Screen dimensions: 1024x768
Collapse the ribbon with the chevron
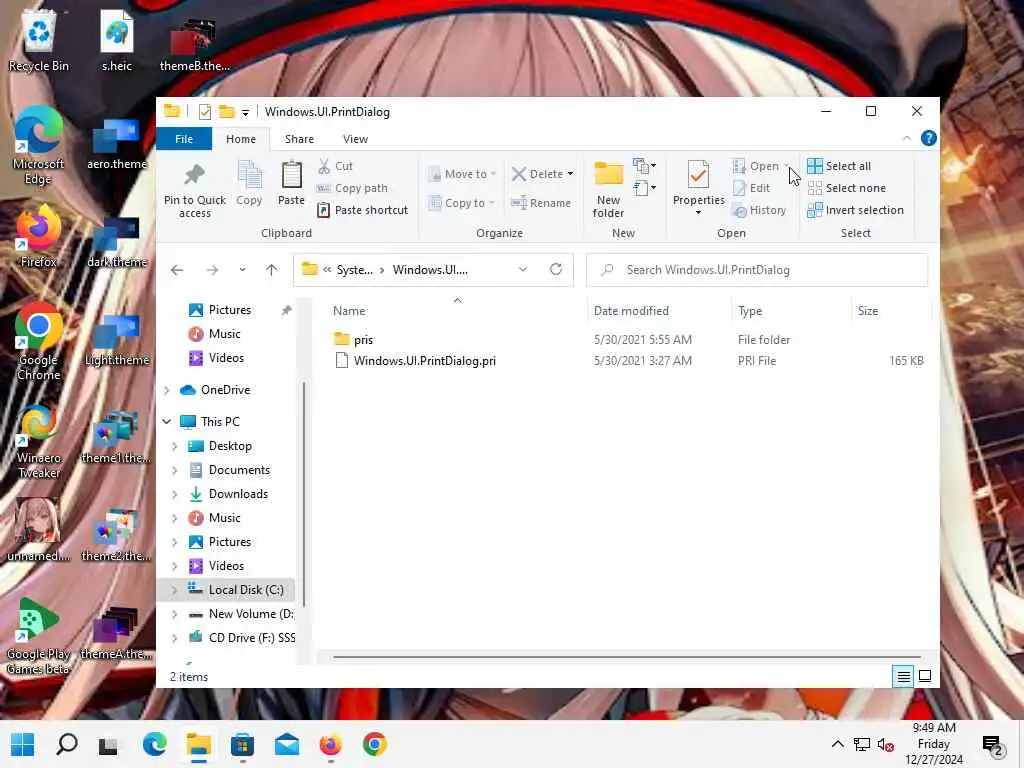tap(906, 138)
